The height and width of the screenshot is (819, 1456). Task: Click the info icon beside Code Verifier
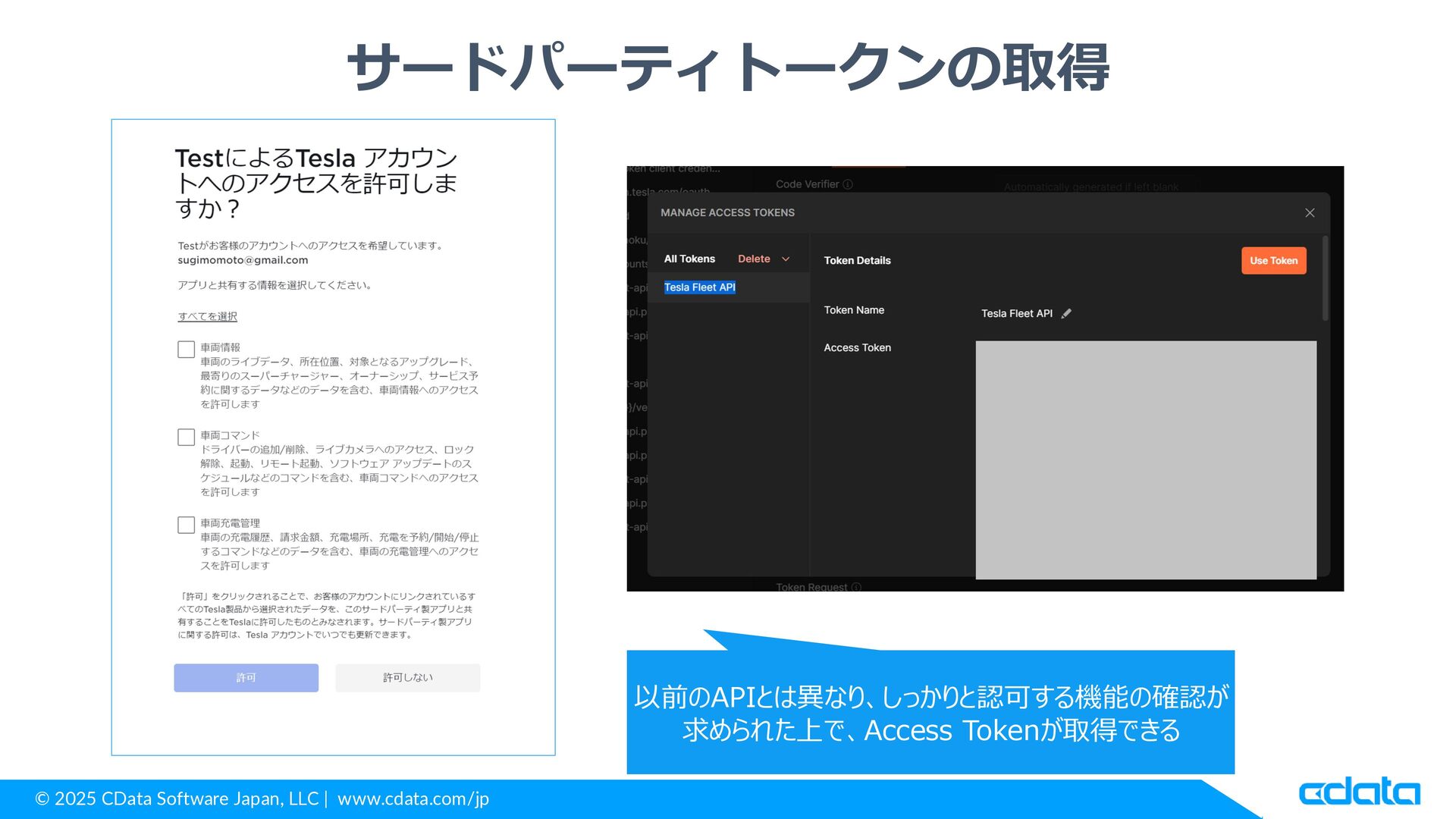pos(848,184)
